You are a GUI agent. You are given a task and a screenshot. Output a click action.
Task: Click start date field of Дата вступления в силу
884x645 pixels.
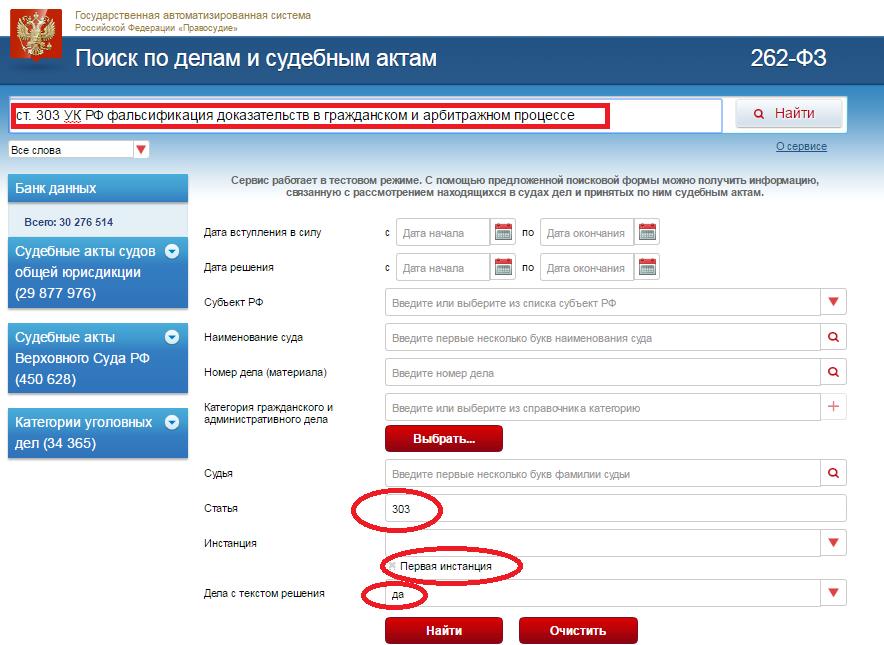pos(443,232)
